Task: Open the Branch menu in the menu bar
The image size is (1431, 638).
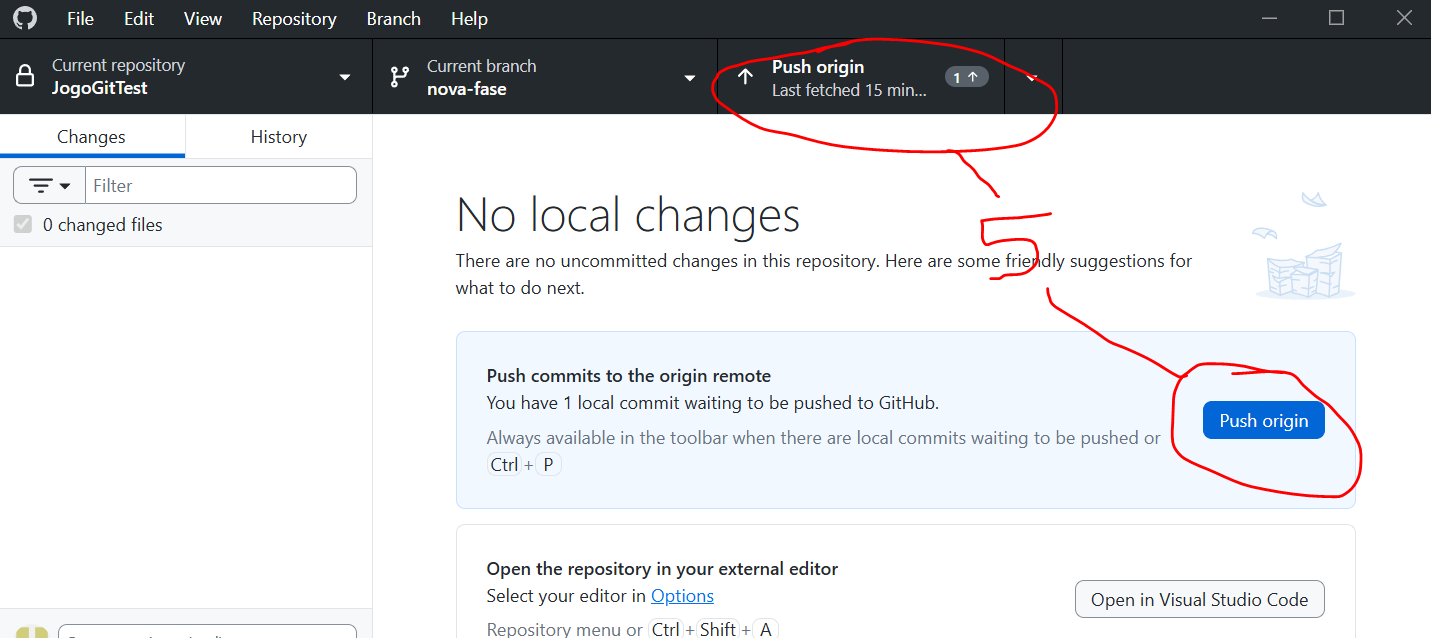Action: (394, 19)
